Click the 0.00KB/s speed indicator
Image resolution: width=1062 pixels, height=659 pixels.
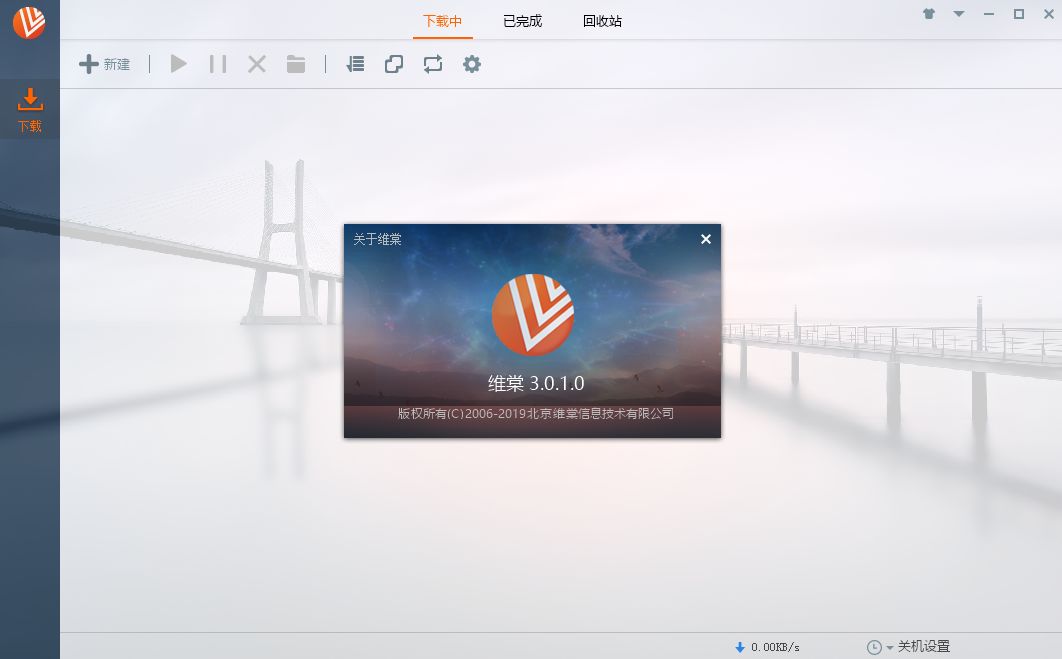point(775,647)
